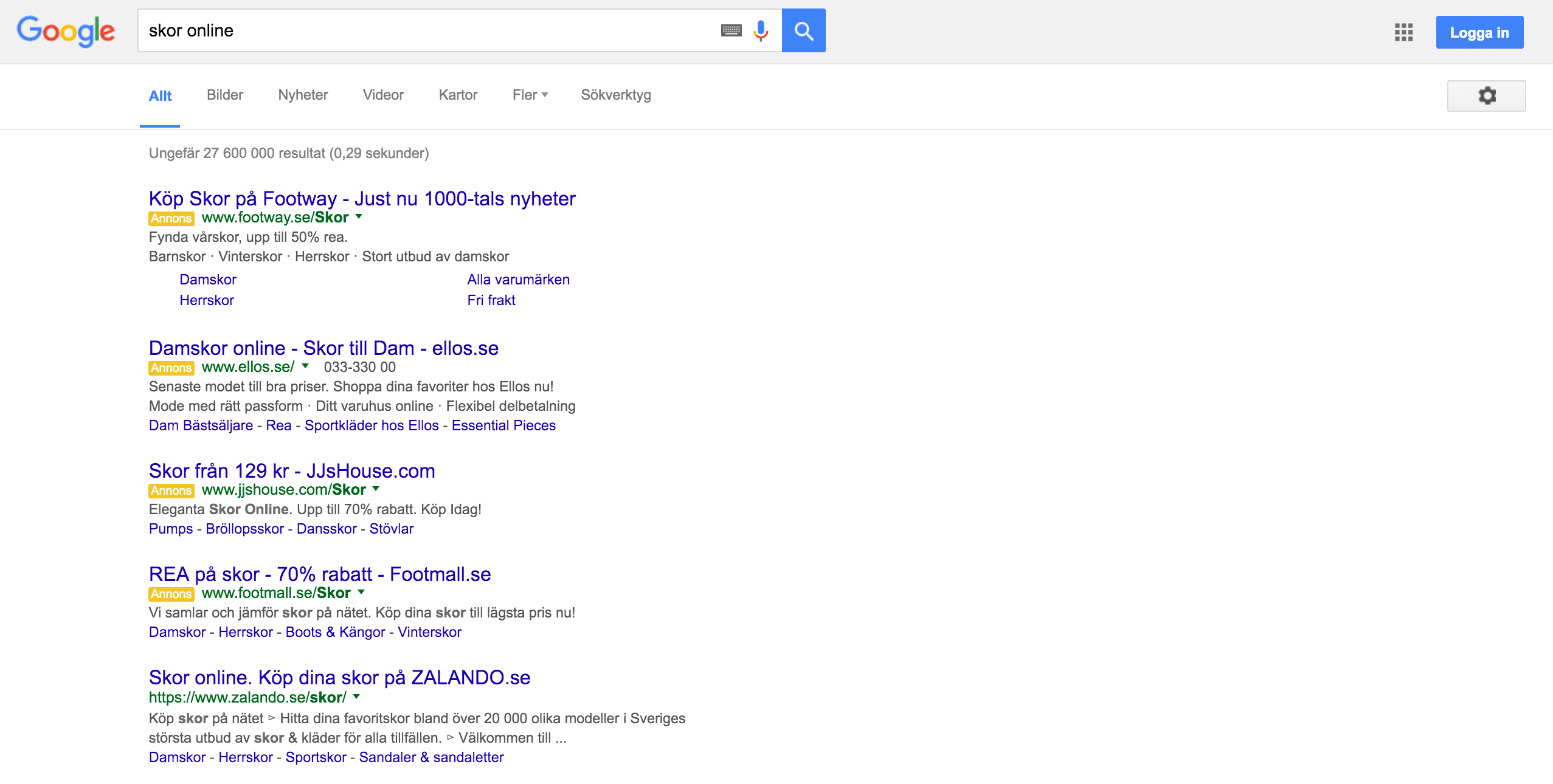Expand arrow next to www.footmall.se/Skor

361,592
